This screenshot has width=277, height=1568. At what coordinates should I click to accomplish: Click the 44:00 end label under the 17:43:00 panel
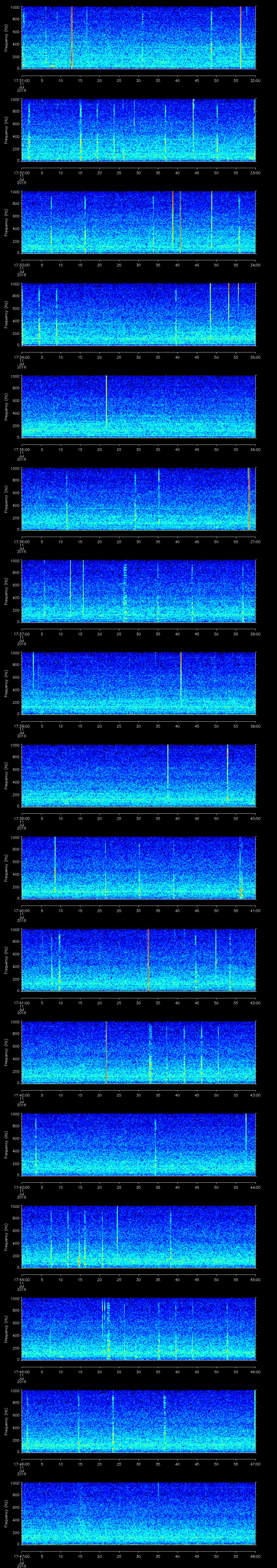[255, 1187]
